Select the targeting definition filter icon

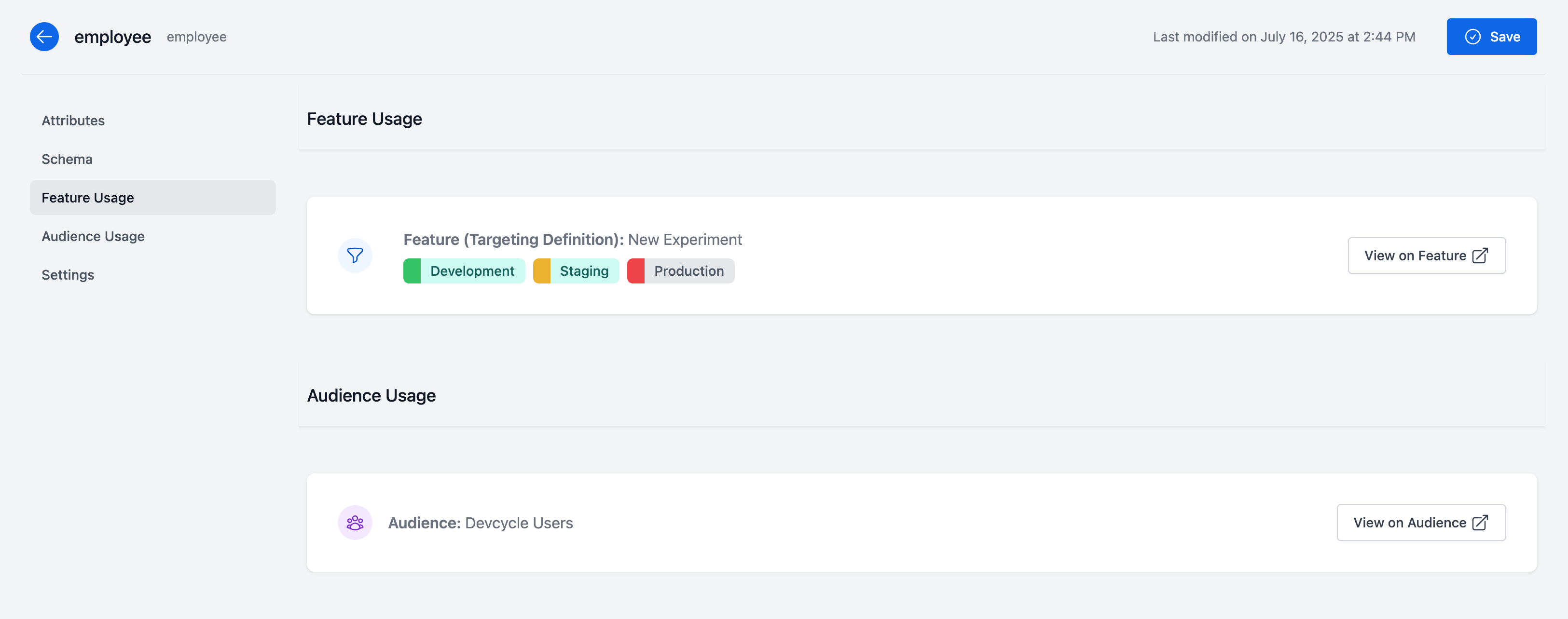[355, 256]
